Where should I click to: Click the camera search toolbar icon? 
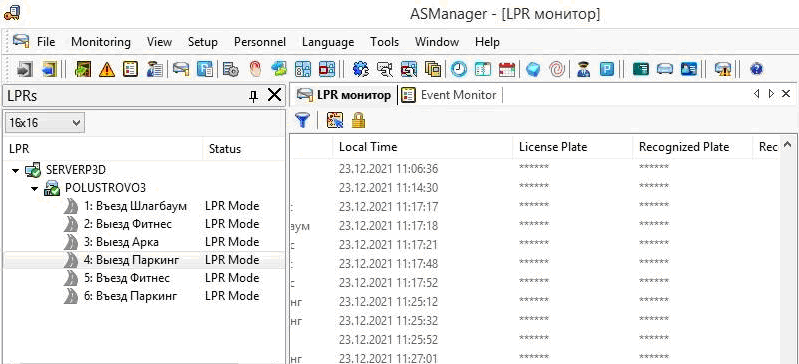click(385, 69)
